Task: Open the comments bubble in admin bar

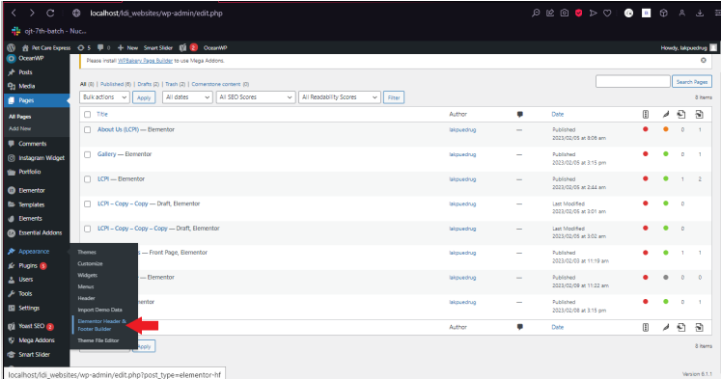Action: 103,47
